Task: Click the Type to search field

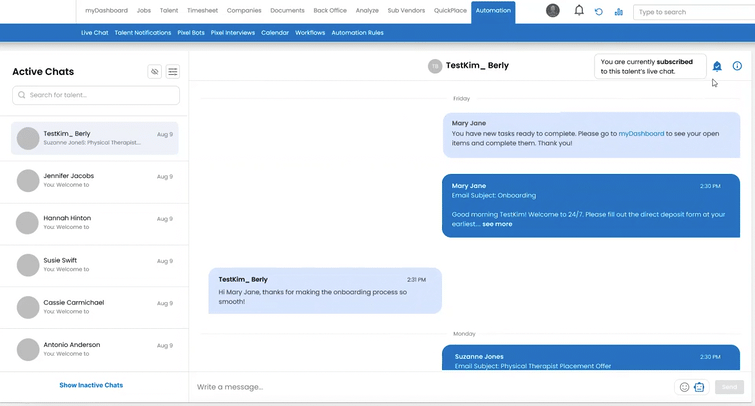Action: (694, 12)
